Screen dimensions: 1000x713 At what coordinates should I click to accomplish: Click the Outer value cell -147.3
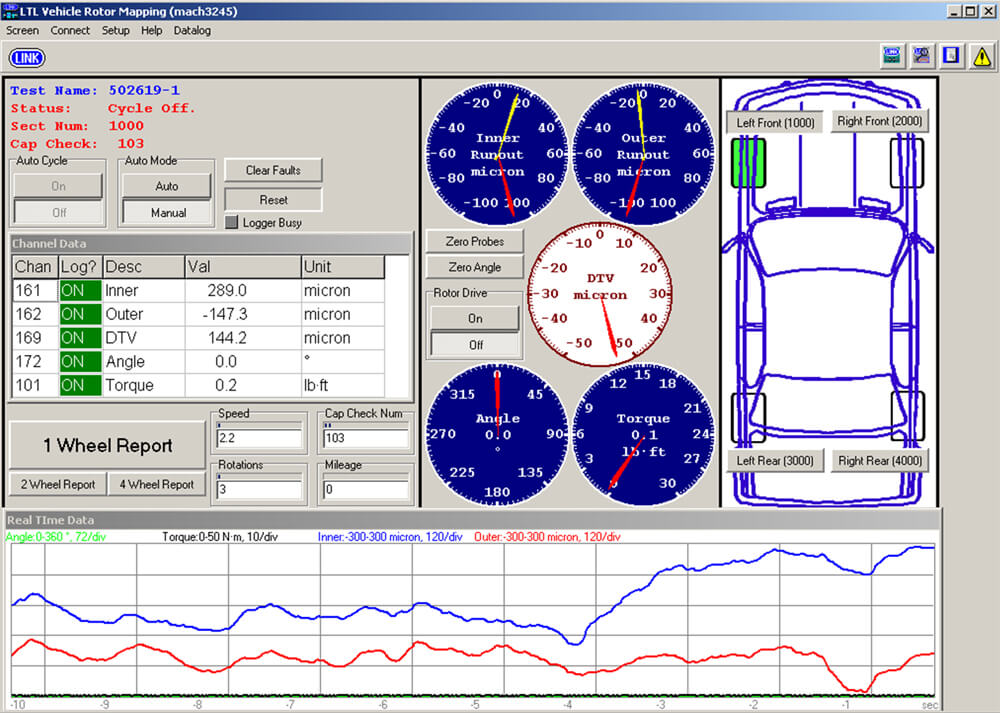[x=243, y=314]
